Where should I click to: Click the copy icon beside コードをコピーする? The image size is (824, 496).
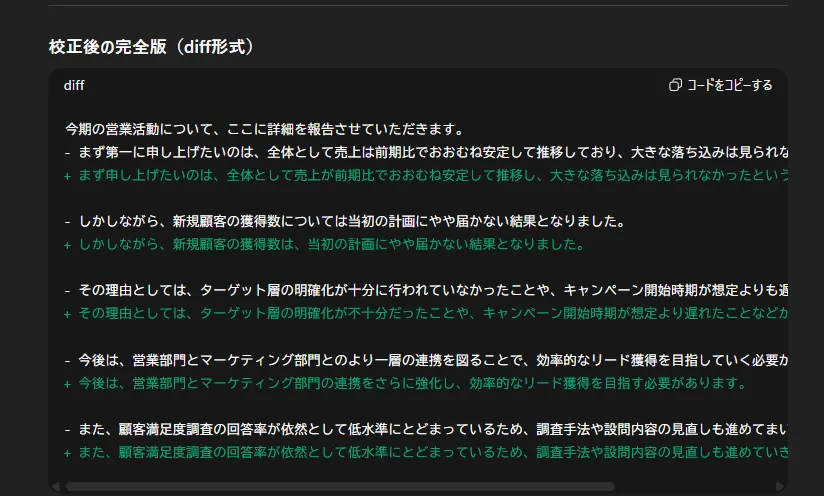(675, 85)
